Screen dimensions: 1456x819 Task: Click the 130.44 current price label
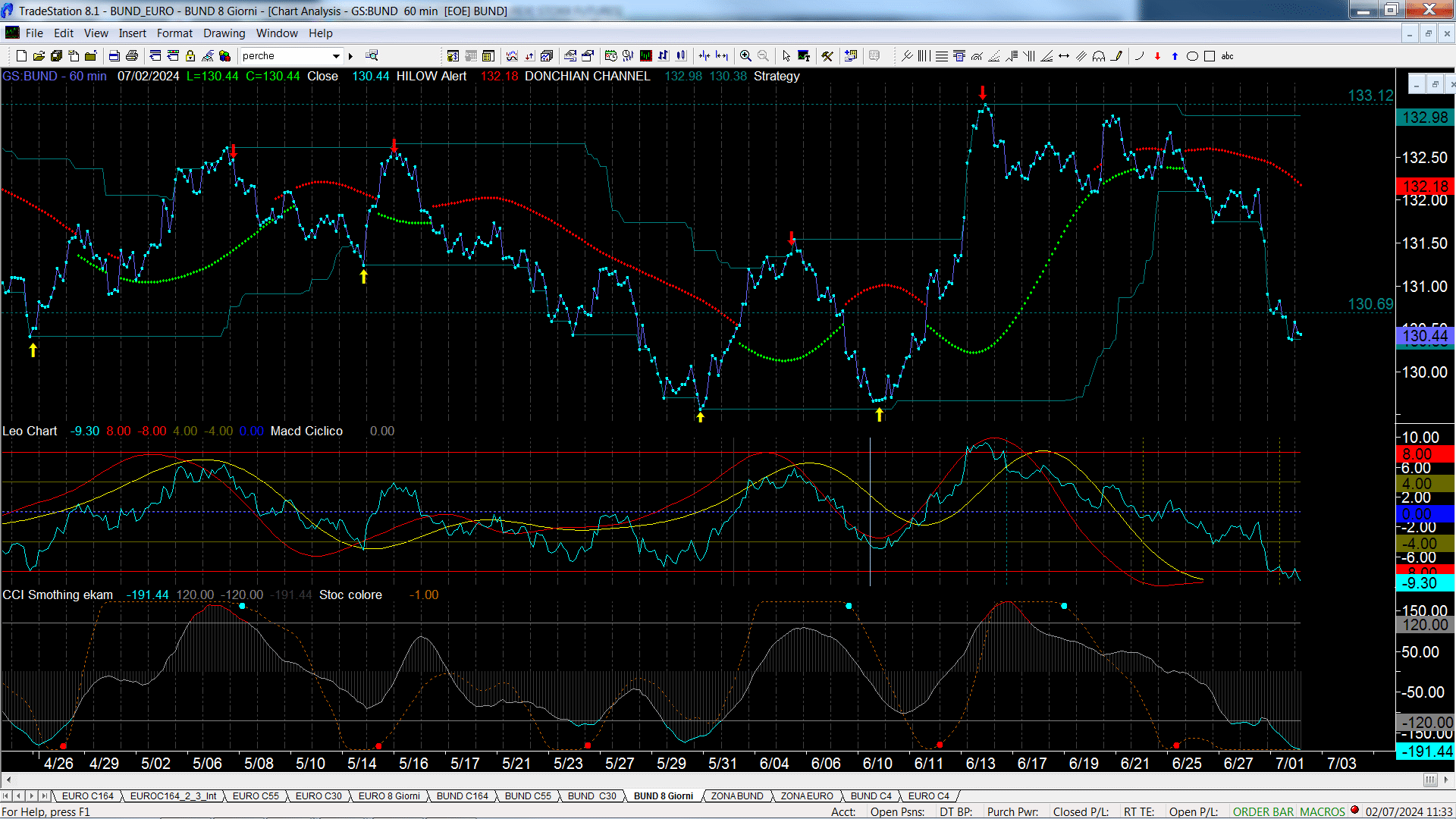(1425, 336)
